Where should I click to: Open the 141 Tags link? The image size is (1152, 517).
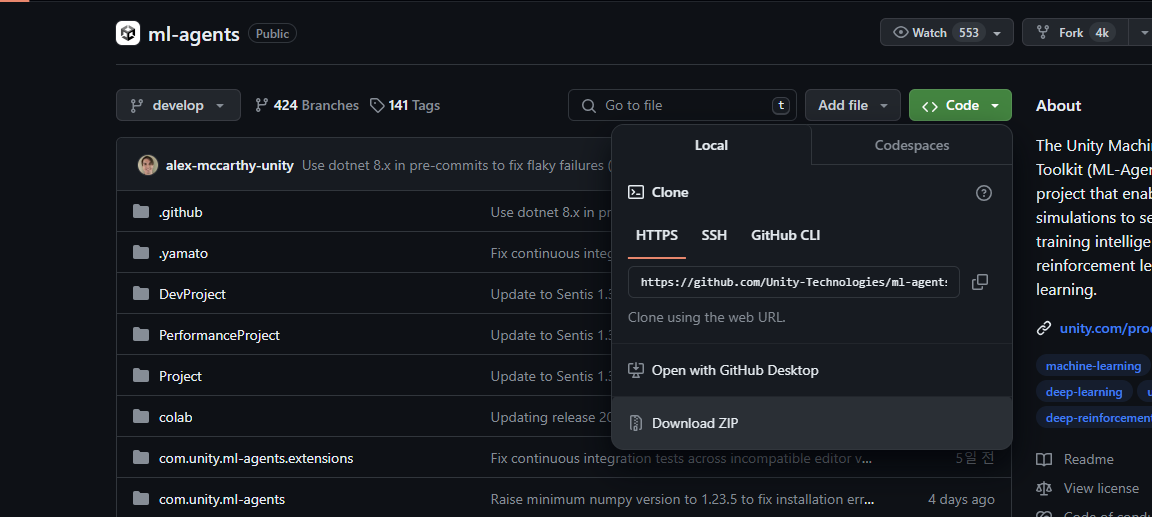pos(405,105)
